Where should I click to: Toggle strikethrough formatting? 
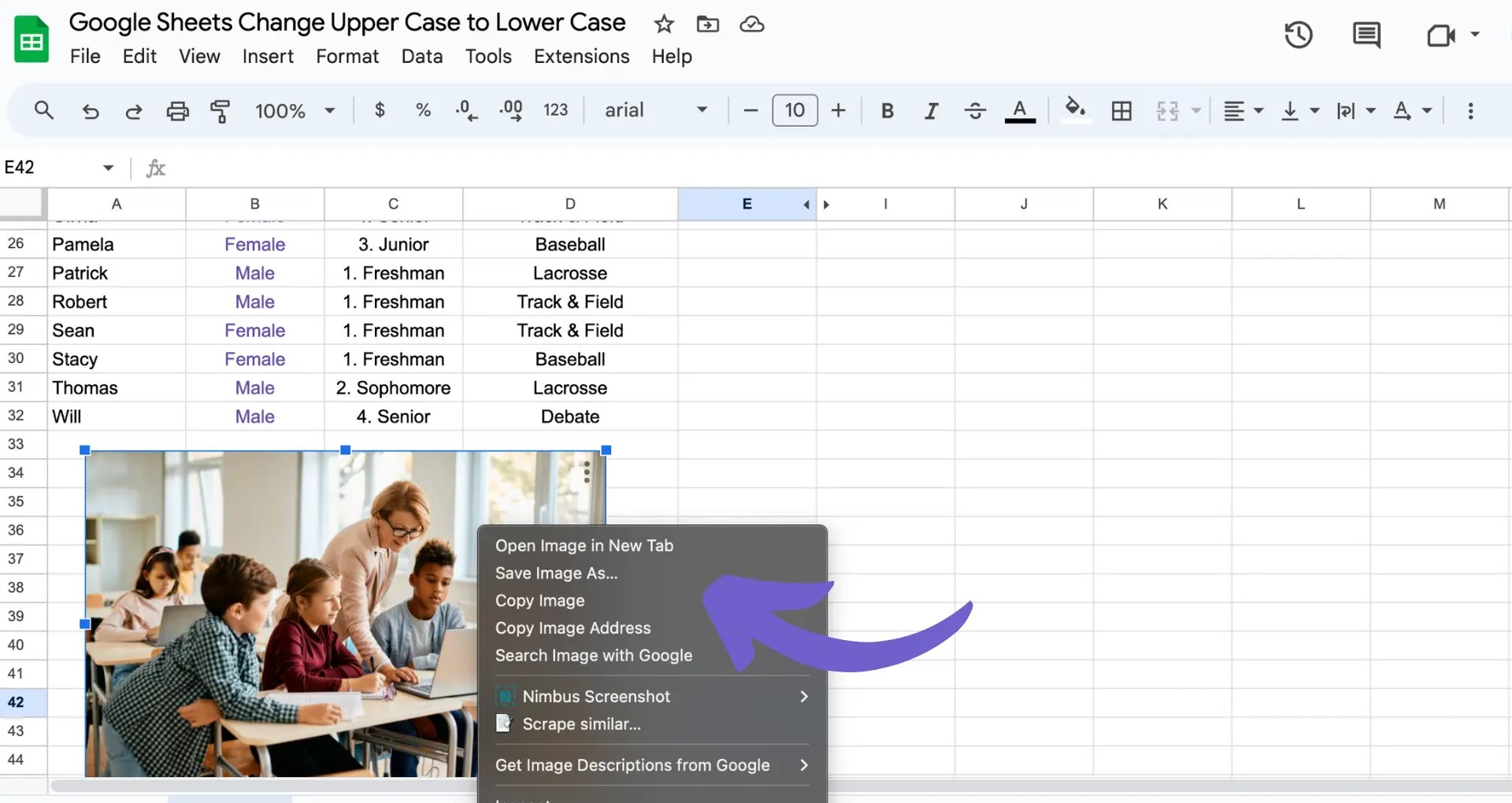(975, 110)
